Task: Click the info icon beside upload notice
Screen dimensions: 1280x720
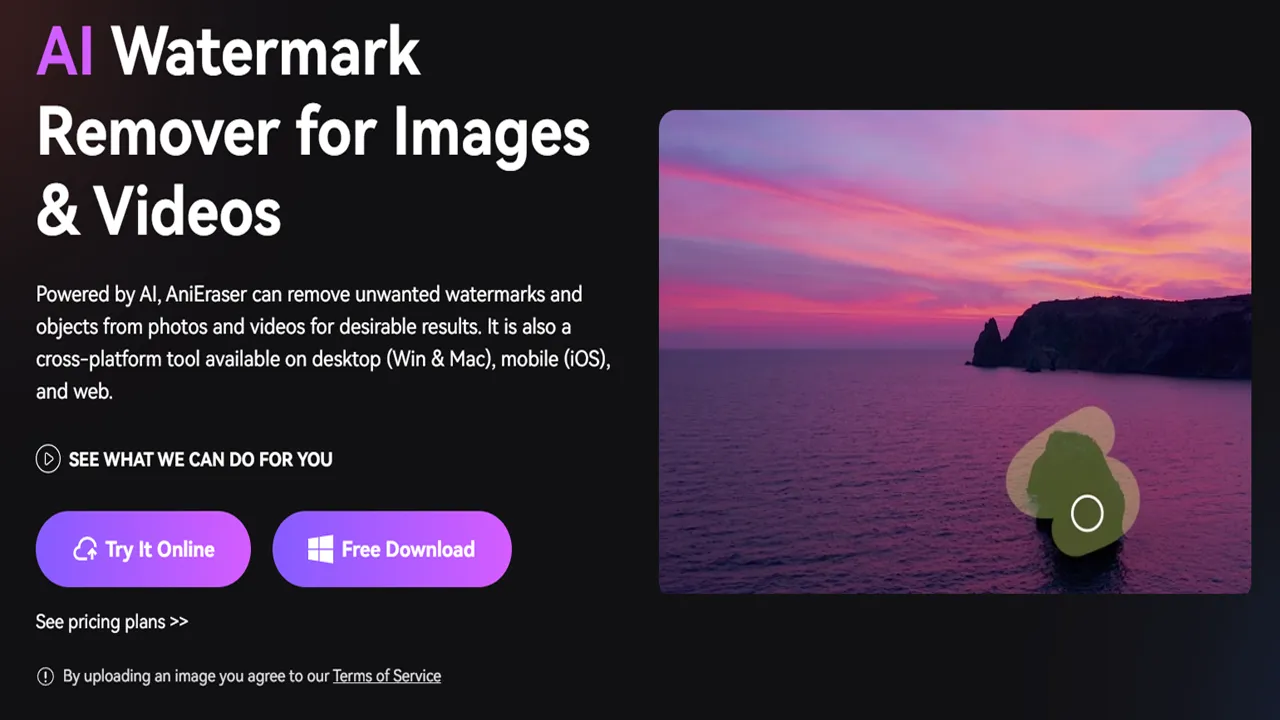Action: pos(45,677)
